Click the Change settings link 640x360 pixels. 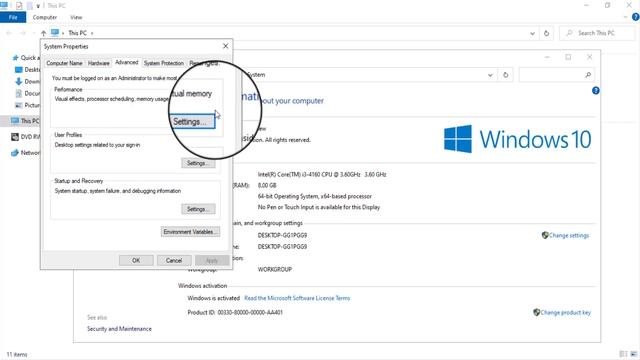569,236
